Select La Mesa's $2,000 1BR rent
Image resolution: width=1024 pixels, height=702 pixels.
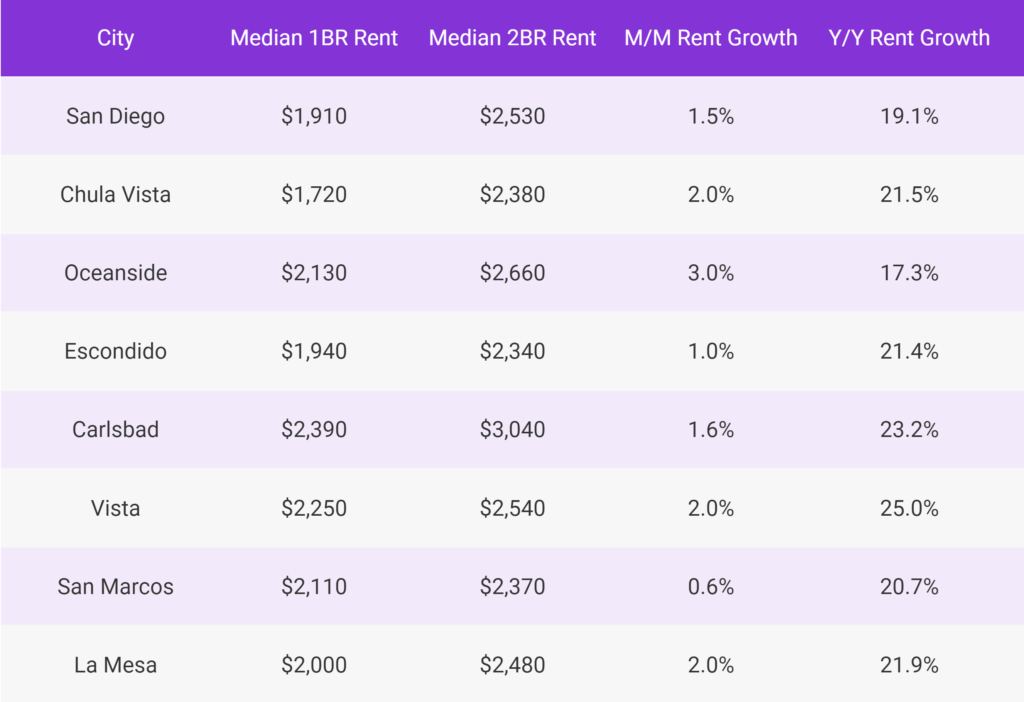pos(314,665)
